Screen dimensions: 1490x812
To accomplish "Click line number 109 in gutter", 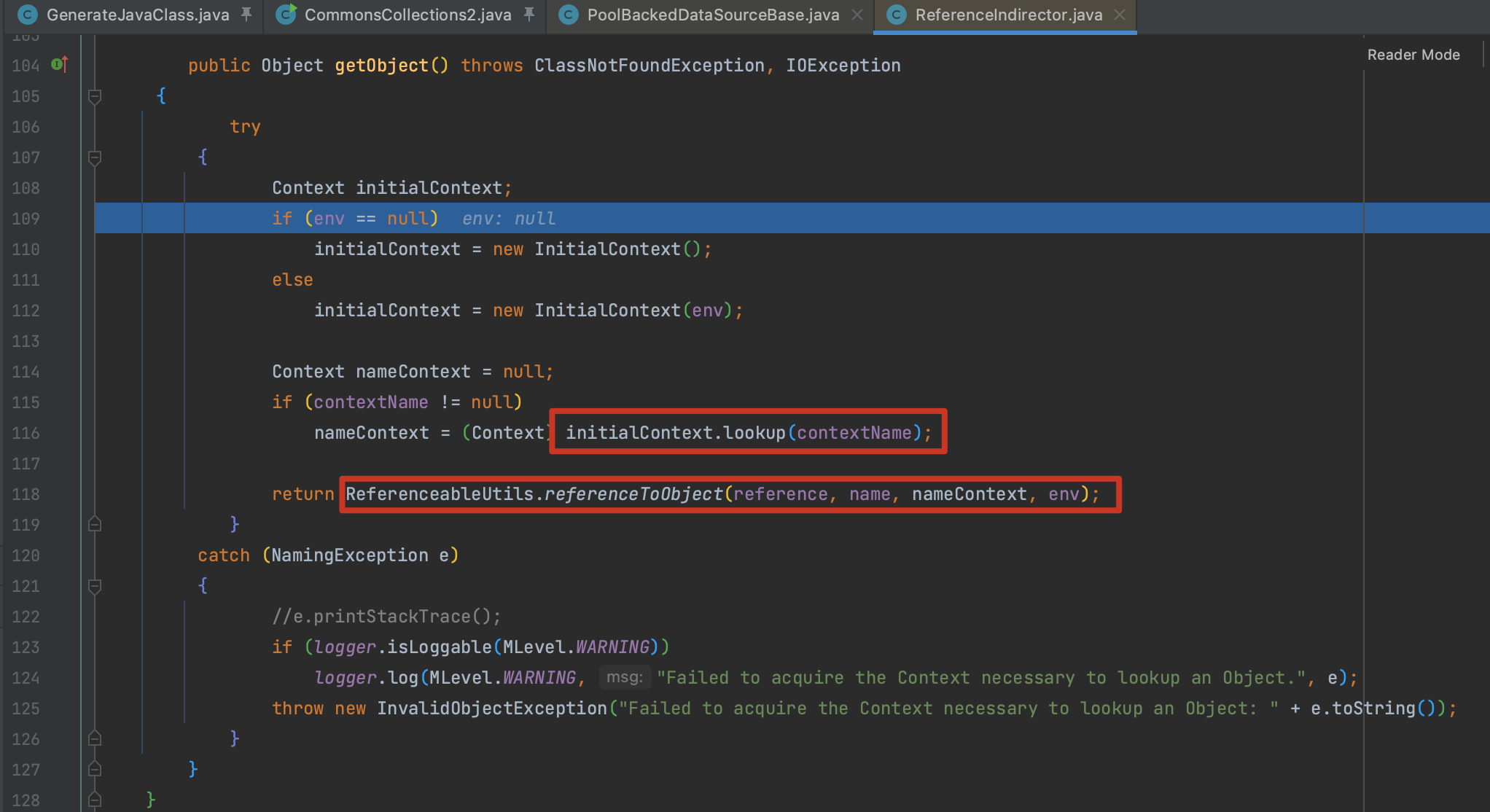I will tap(26, 219).
